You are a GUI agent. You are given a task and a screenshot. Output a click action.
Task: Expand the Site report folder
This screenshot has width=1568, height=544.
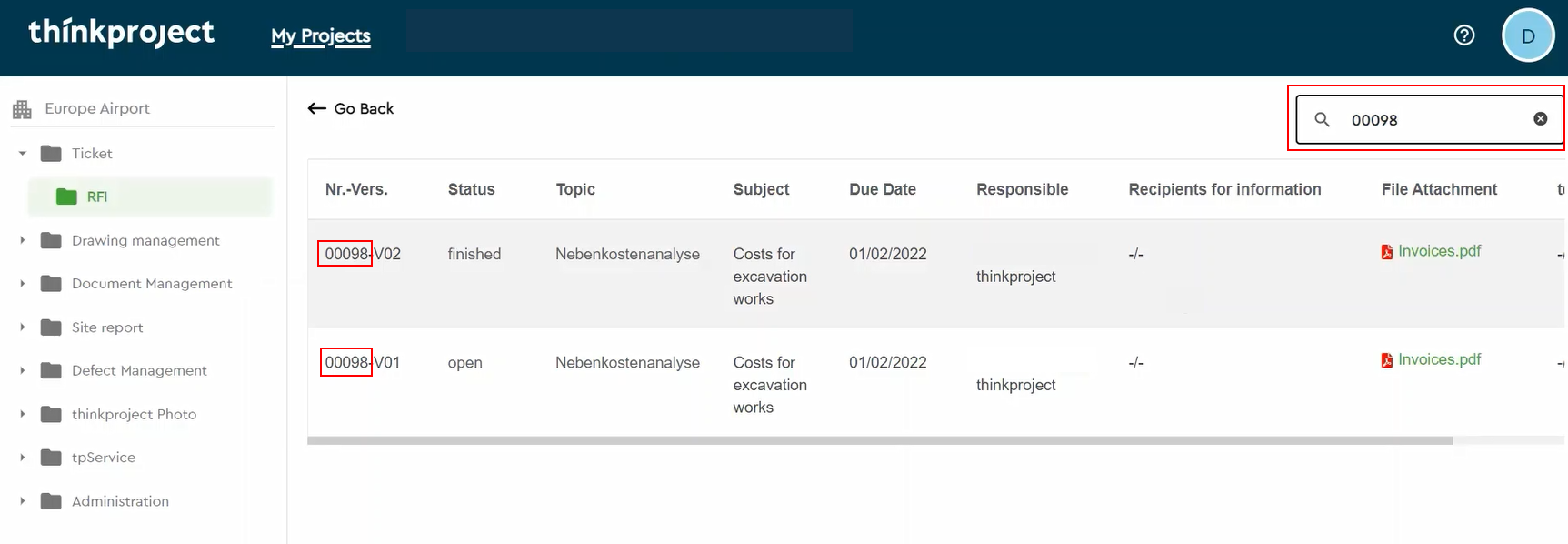click(x=23, y=327)
